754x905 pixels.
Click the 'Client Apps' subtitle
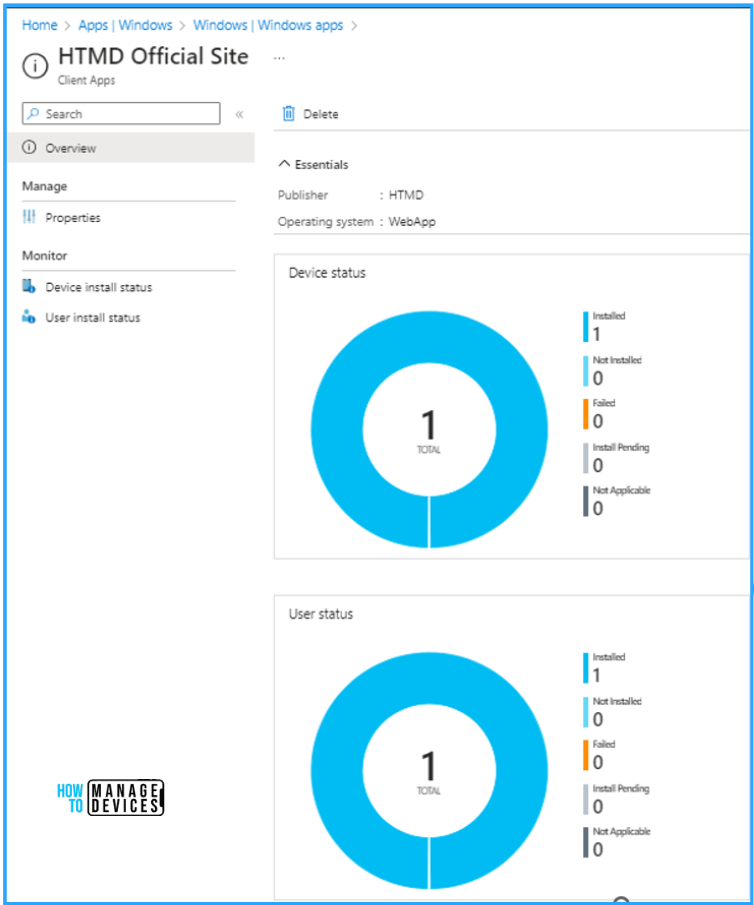point(86,80)
